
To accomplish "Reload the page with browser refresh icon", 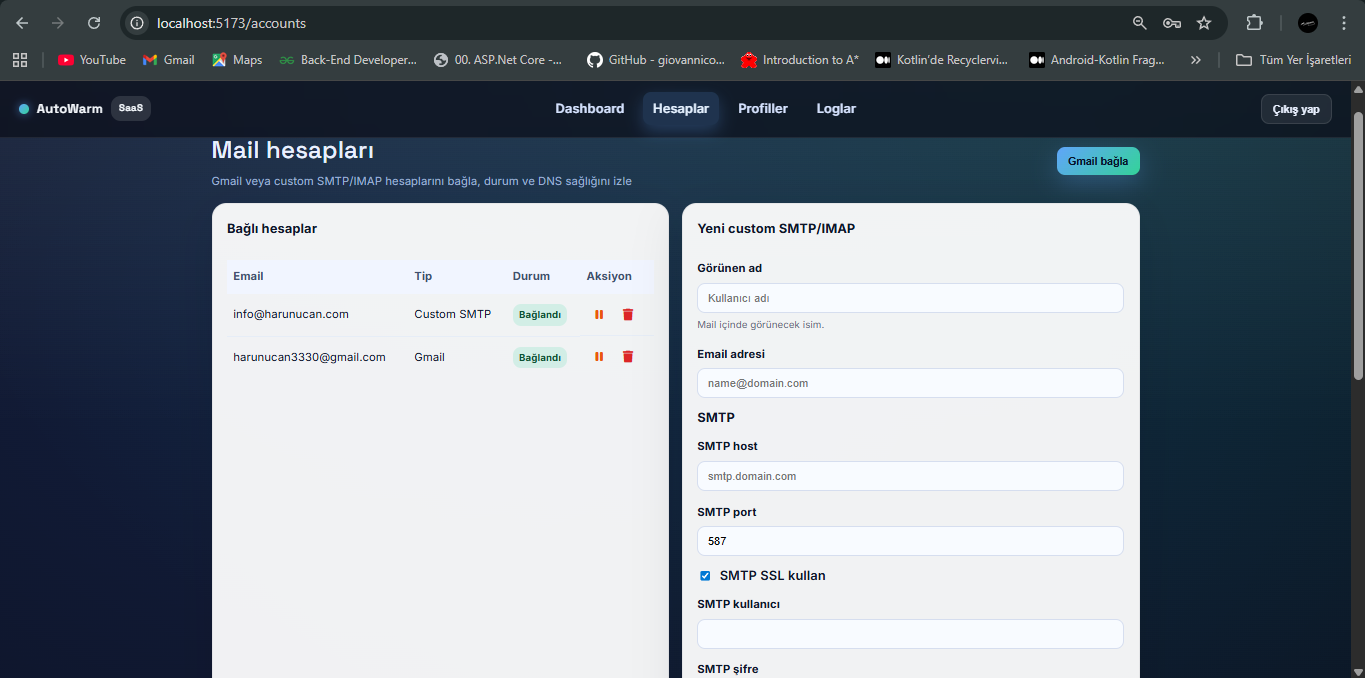I will pyautogui.click(x=94, y=23).
